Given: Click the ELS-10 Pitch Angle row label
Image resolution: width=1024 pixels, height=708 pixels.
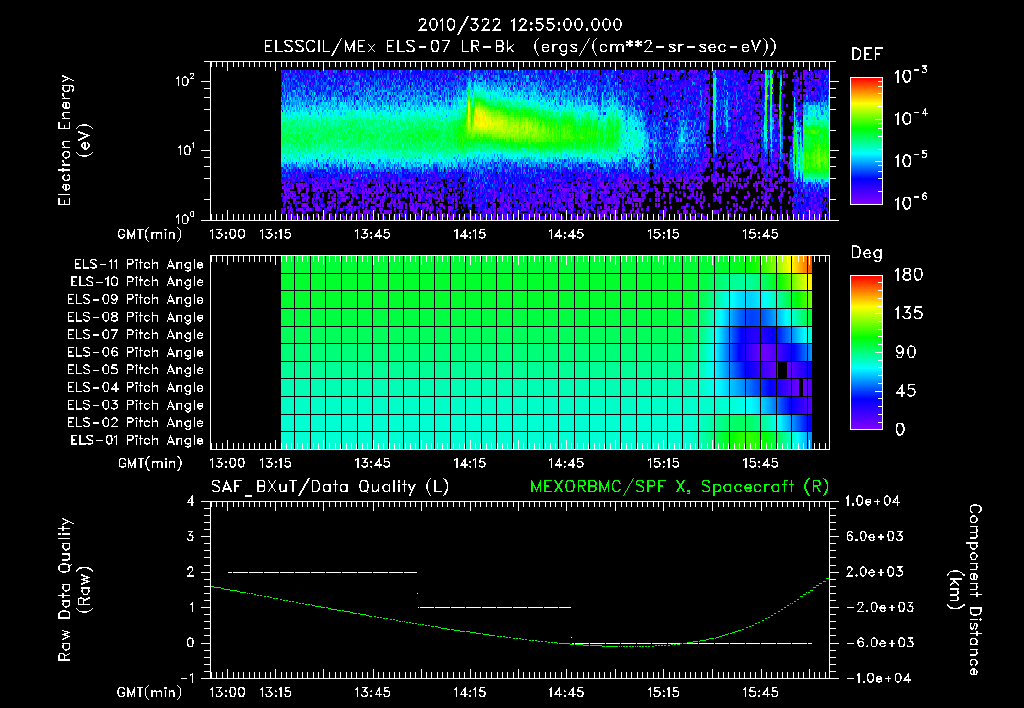Looking at the screenshot, I should (x=137, y=282).
